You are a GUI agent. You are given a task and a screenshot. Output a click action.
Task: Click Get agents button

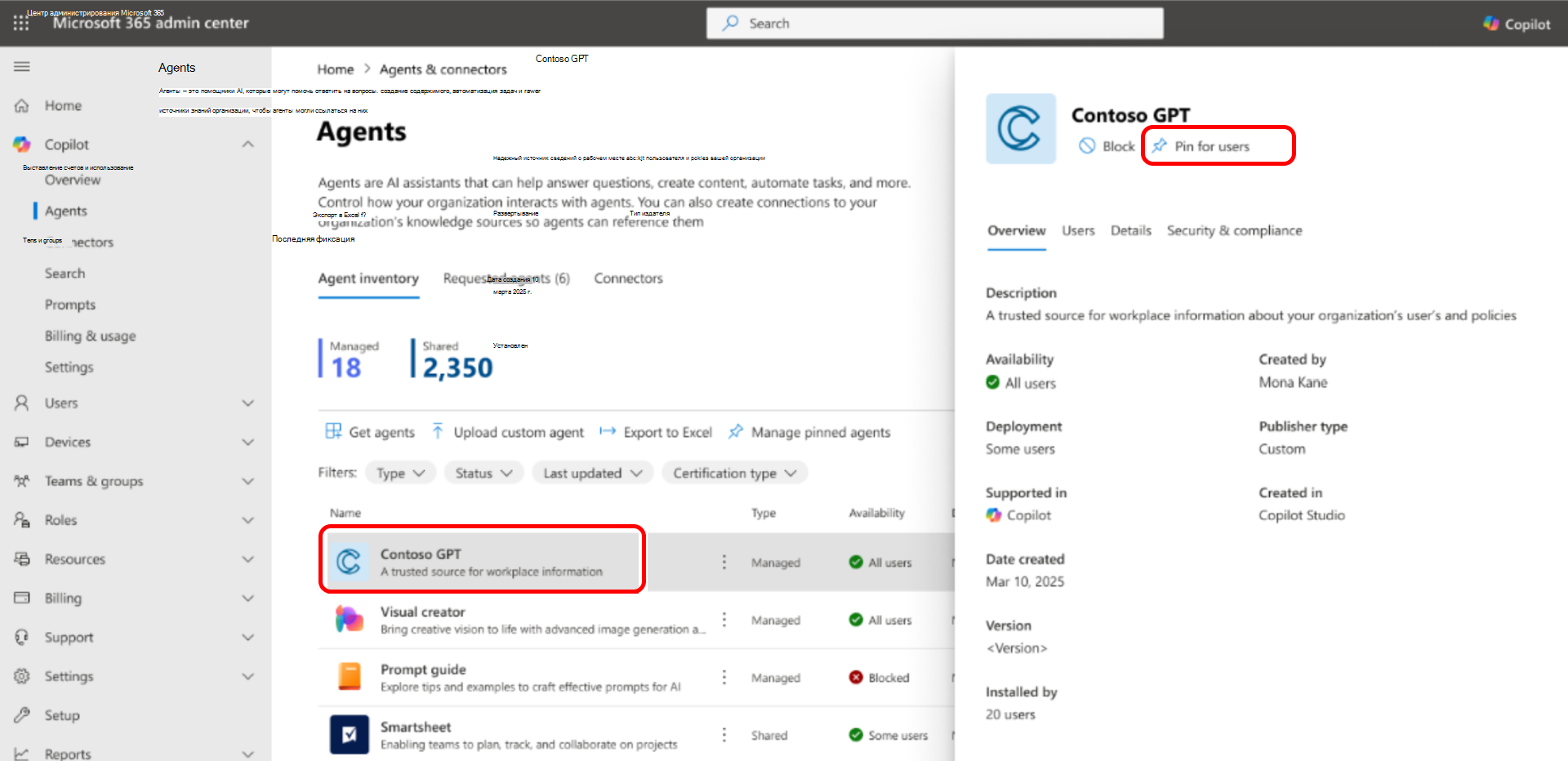click(x=370, y=432)
